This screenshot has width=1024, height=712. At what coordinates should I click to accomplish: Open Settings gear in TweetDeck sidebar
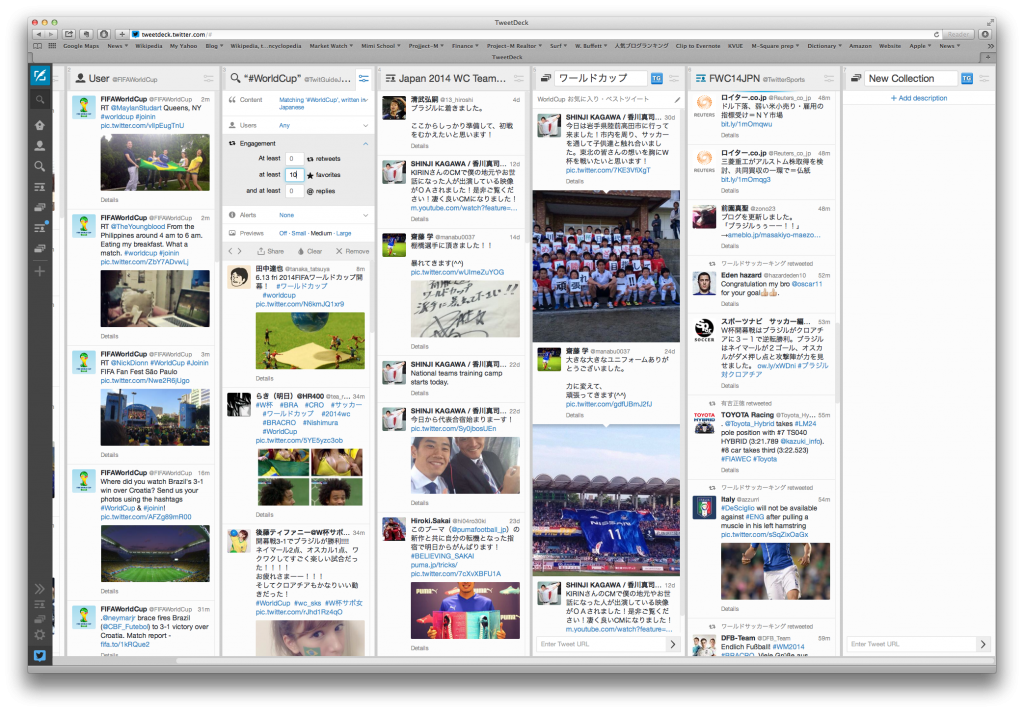[40, 634]
